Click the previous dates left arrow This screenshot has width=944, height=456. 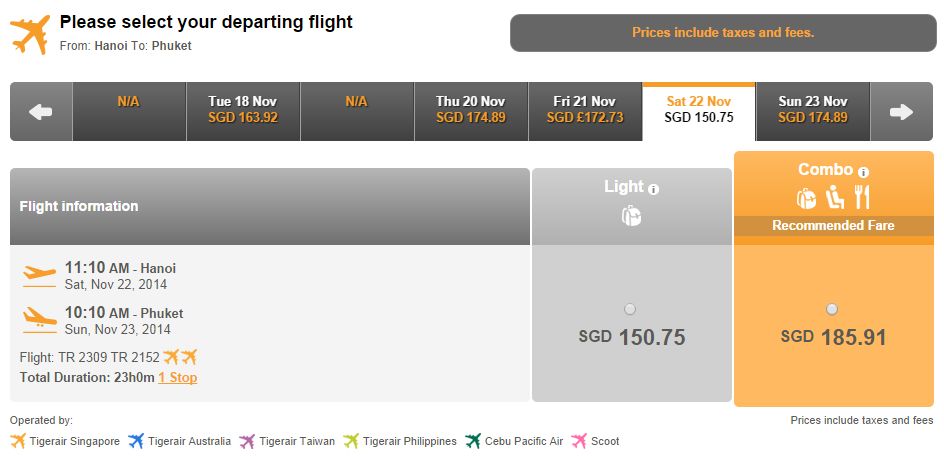(x=41, y=112)
